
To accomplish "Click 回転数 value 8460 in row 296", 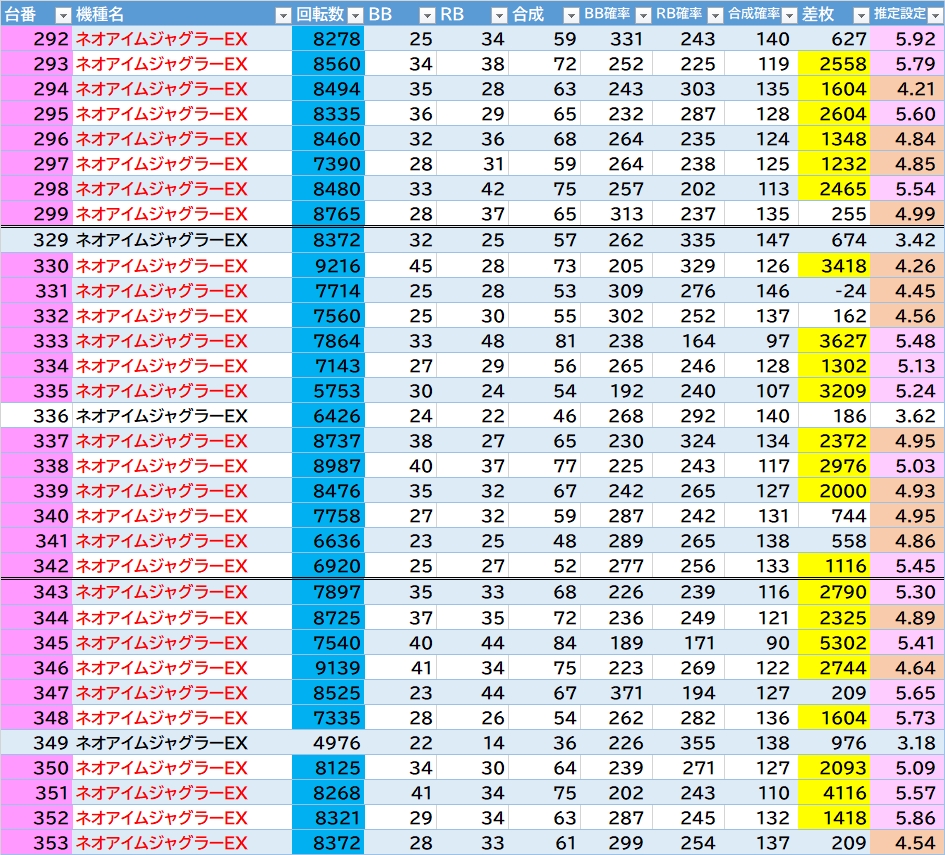I will (328, 139).
